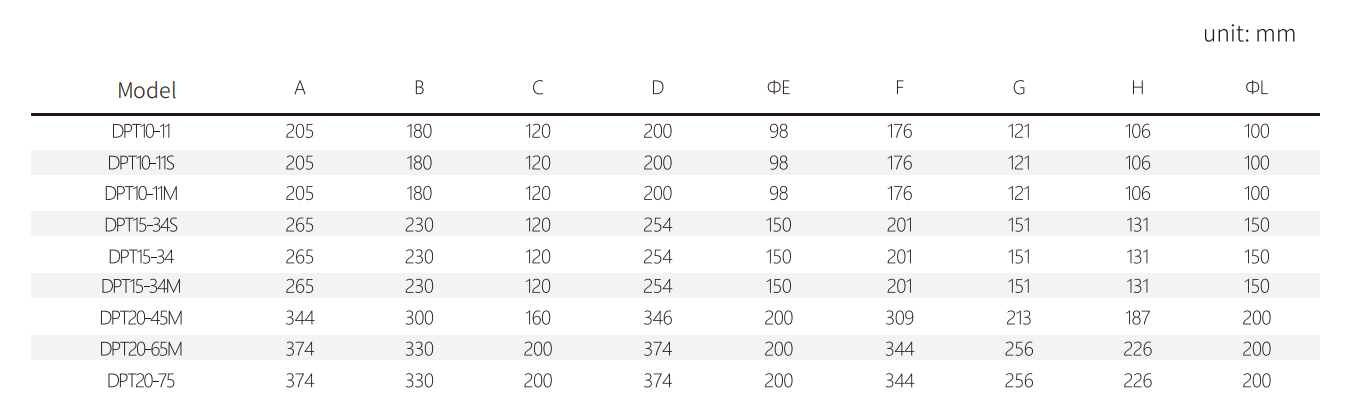The width and height of the screenshot is (1358, 416).
Task: Click the ΦL column header
Action: 1257,88
